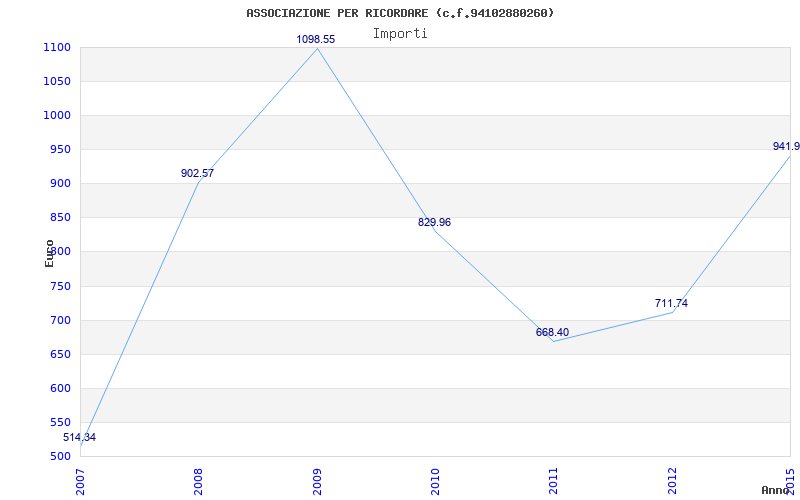This screenshot has height=500, width=800.
Task: Click the 2015 x-axis year label
Action: pyautogui.click(x=790, y=481)
